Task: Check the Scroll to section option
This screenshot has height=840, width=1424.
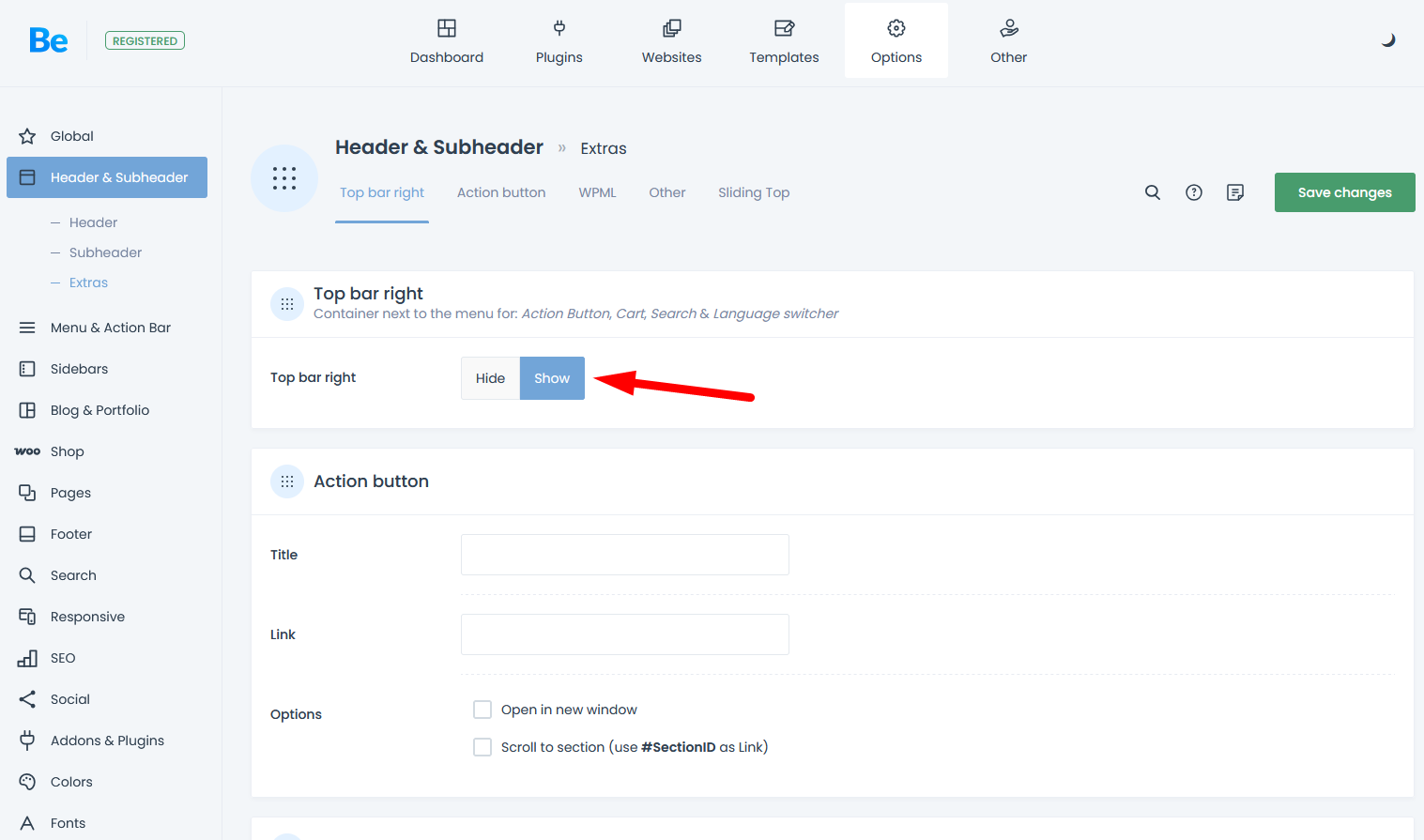Action: [482, 747]
